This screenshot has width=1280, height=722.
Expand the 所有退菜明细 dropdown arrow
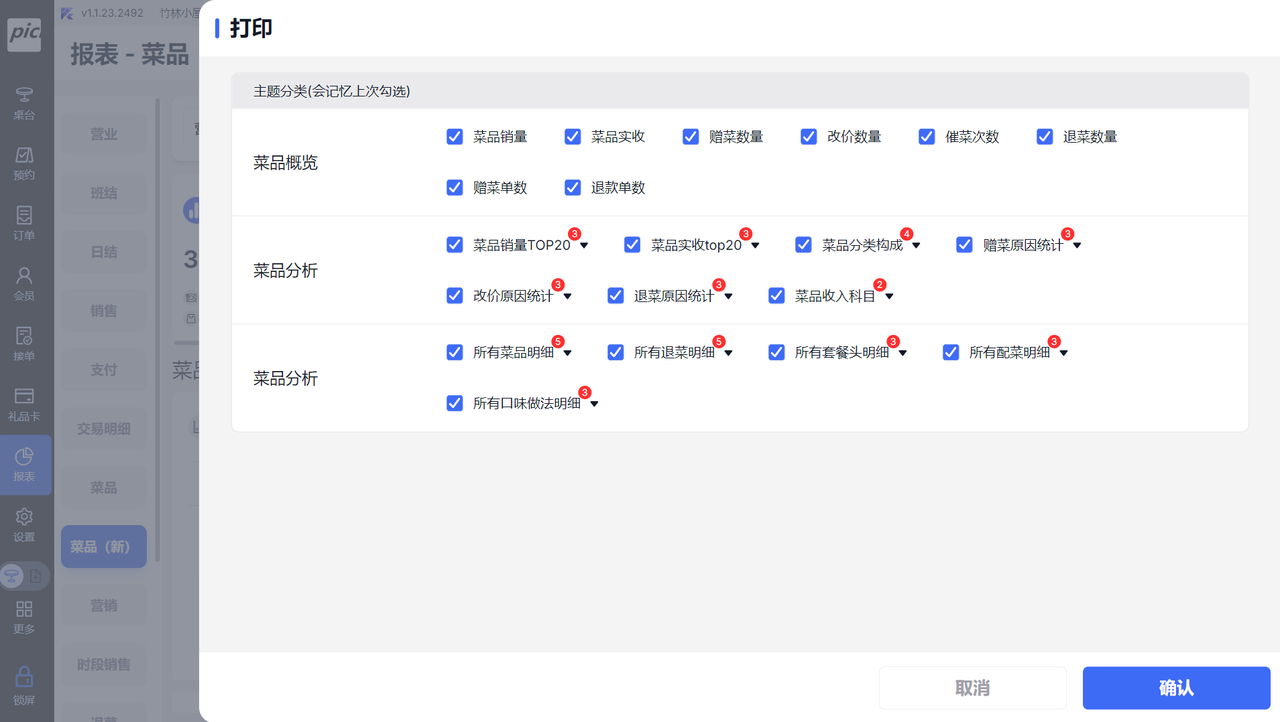click(x=728, y=354)
